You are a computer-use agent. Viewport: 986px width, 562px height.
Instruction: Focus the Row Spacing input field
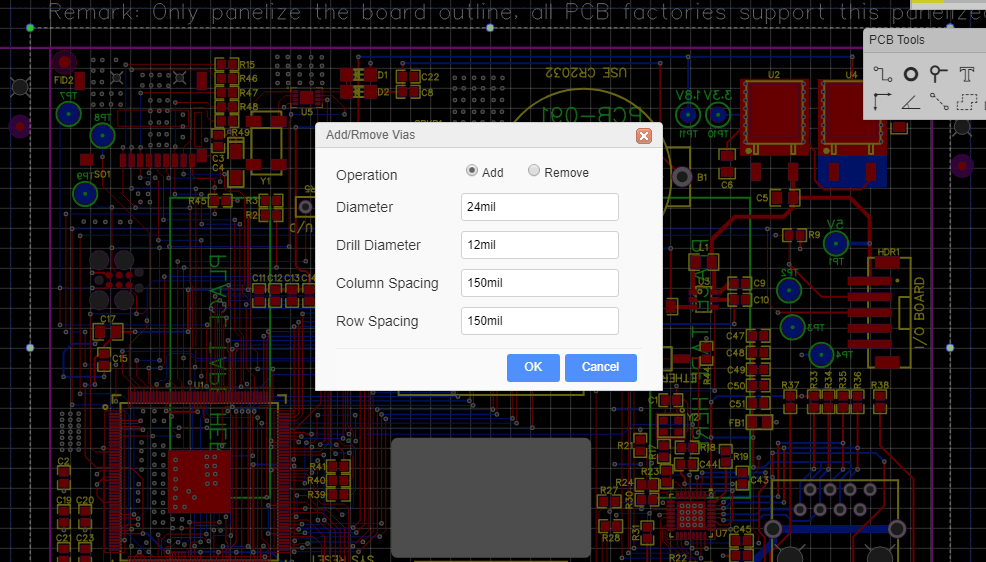[540, 321]
